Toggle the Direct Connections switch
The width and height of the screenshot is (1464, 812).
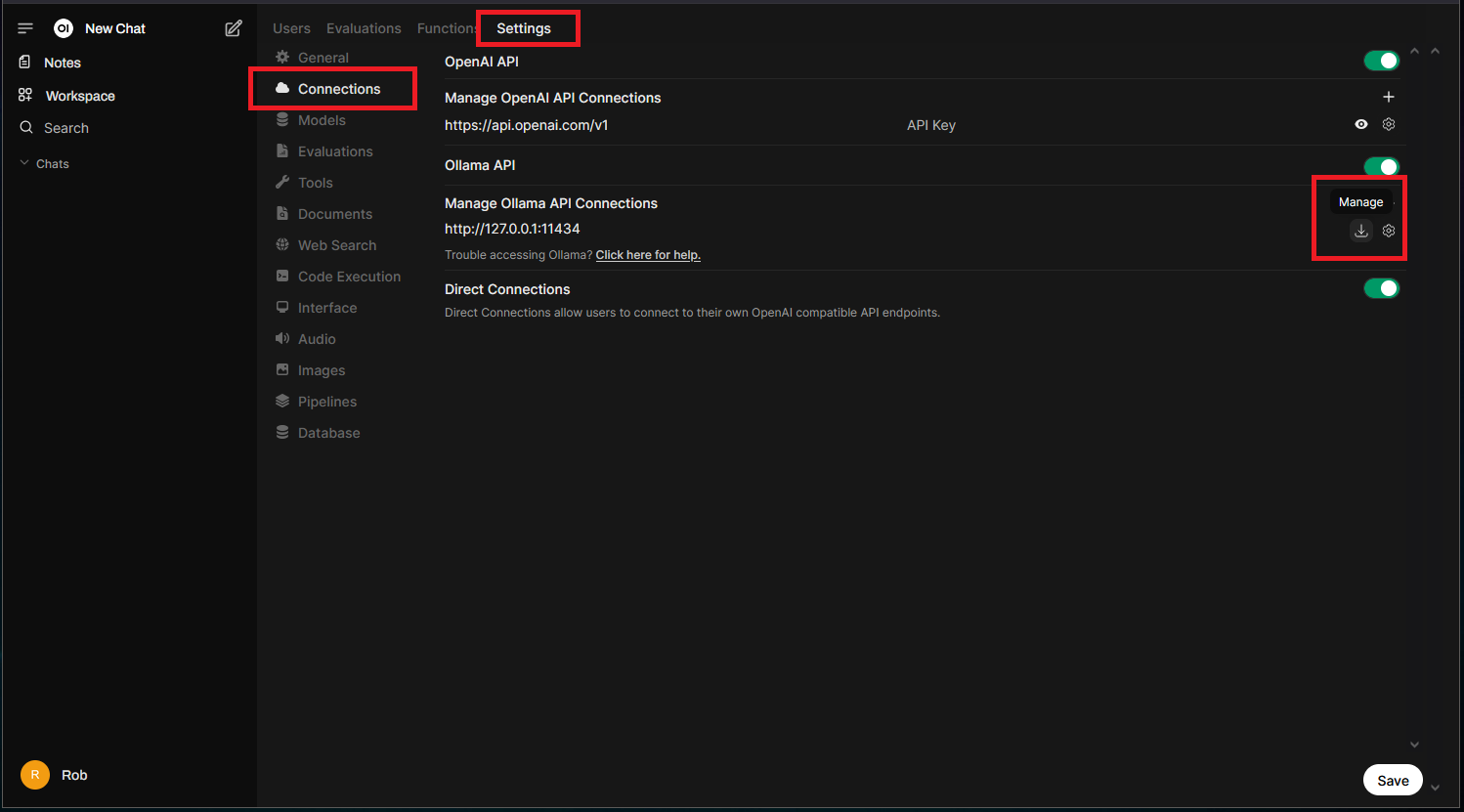click(x=1382, y=288)
